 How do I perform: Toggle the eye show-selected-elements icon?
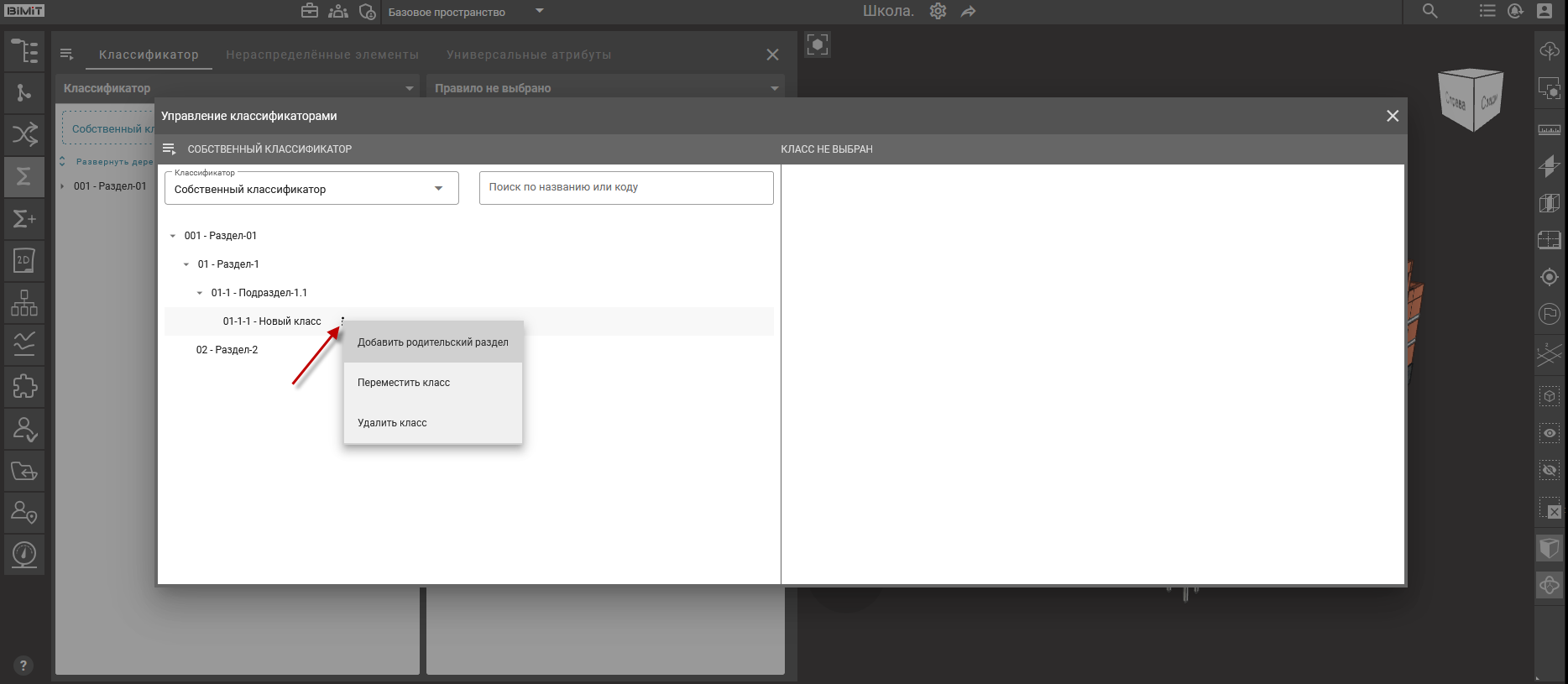(x=1549, y=433)
